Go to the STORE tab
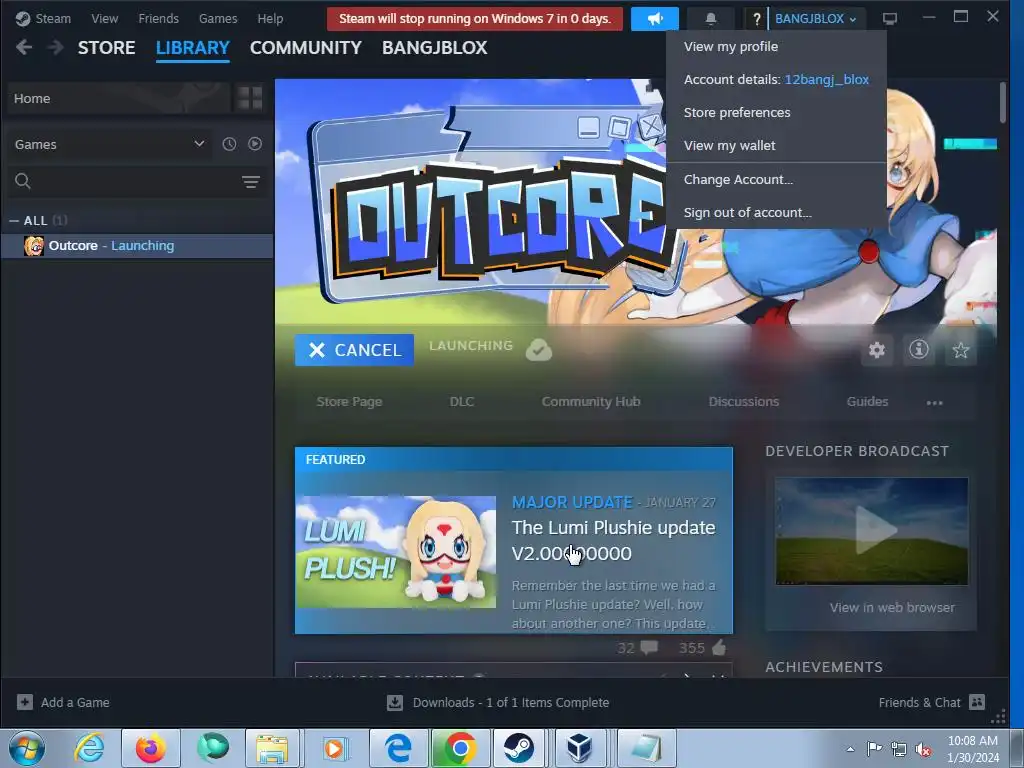1024x768 pixels. coord(106,48)
